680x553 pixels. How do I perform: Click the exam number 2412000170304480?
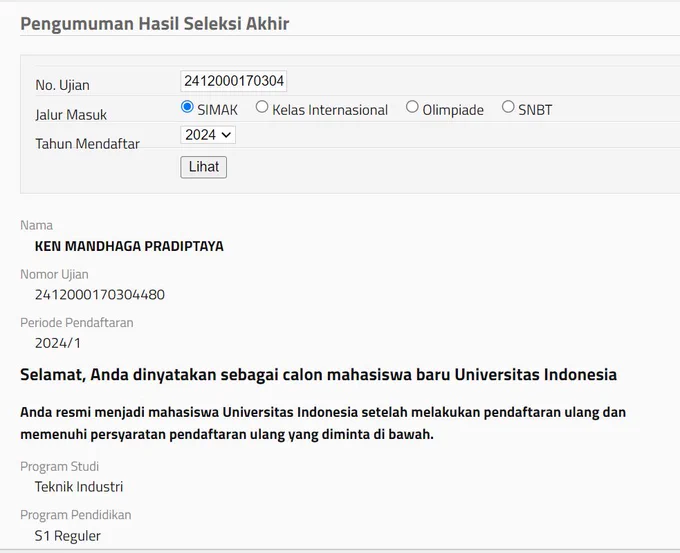click(100, 295)
